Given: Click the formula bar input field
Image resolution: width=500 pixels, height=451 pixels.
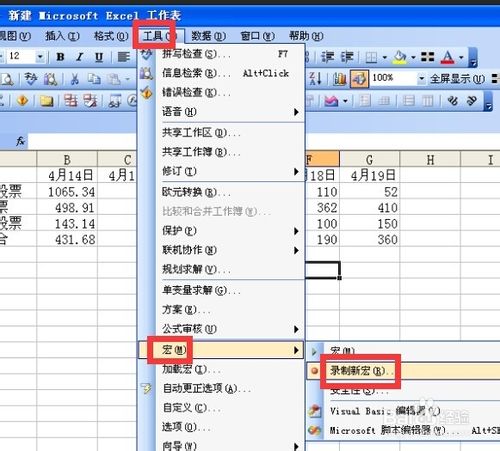Looking at the screenshot, I should 82,141.
